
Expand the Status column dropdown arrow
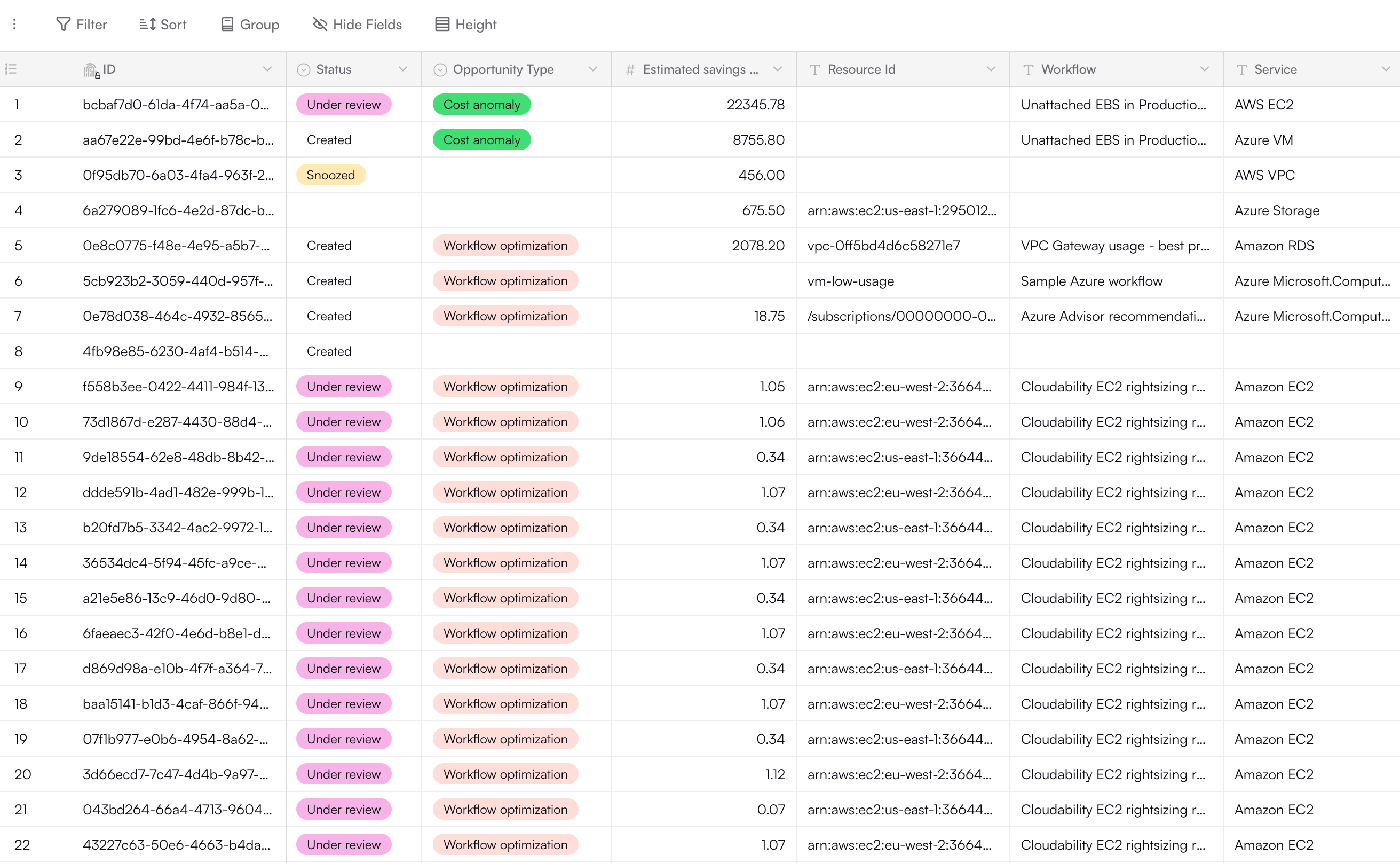(403, 69)
